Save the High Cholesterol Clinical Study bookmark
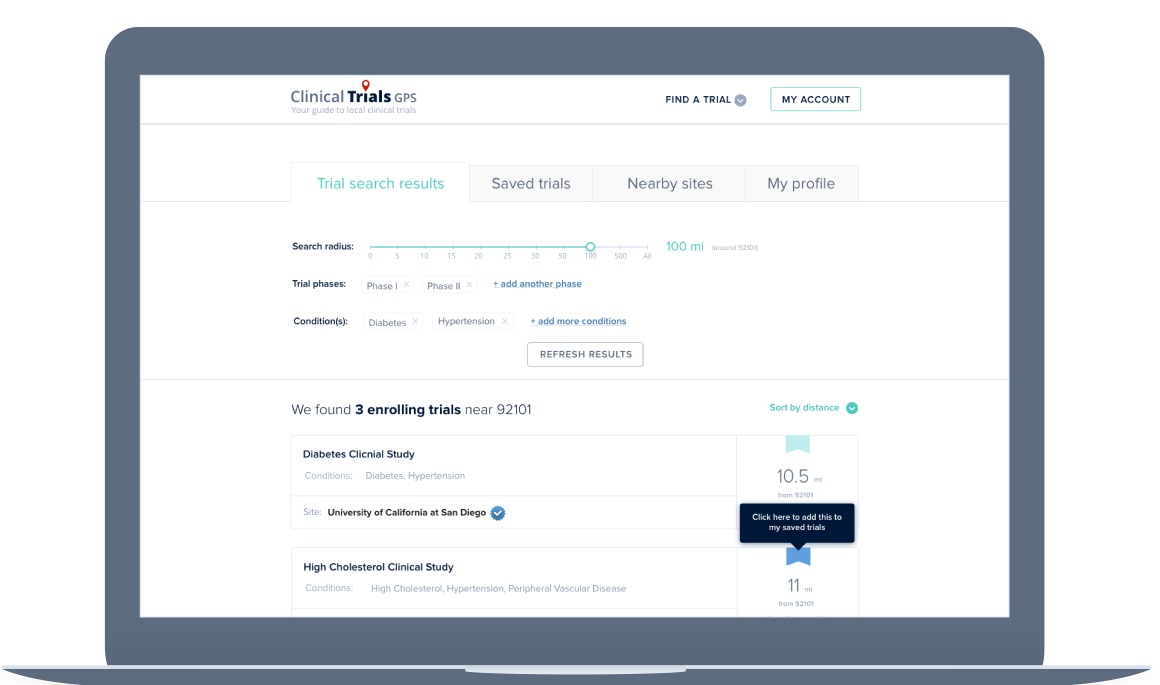Screen dimensions: 1160x685 (797, 556)
